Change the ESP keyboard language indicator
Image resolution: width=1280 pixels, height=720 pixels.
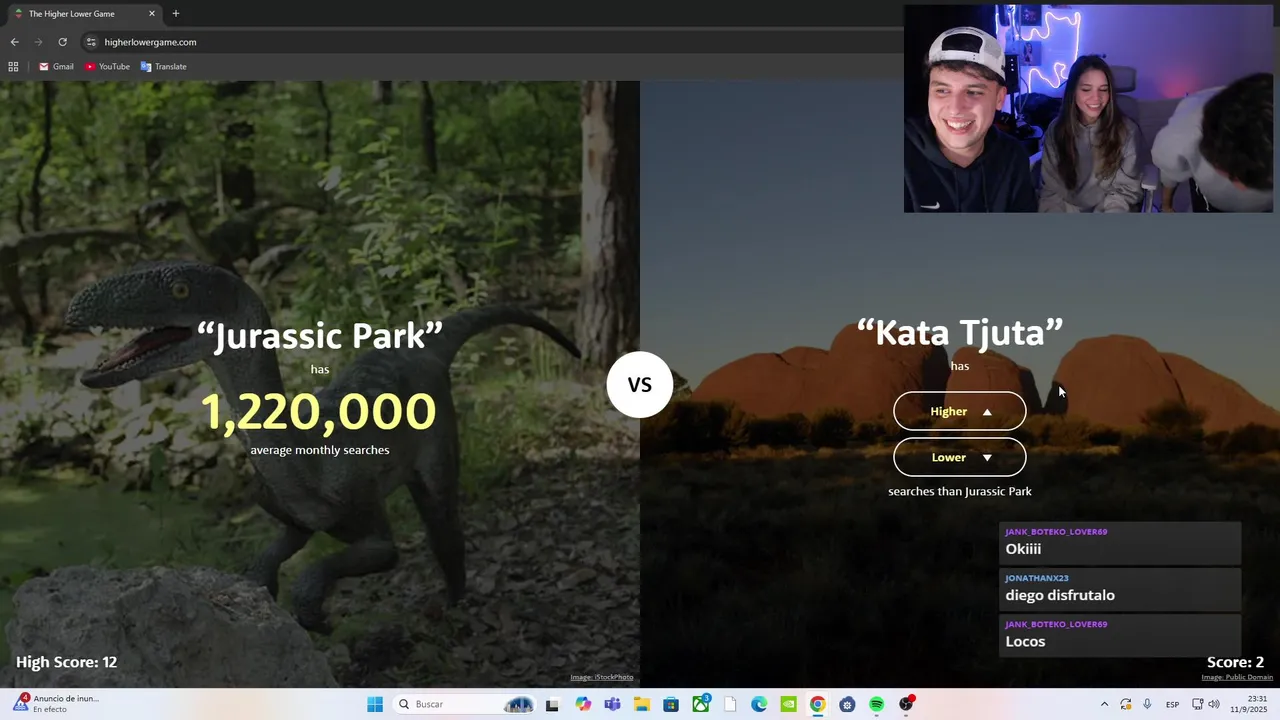[x=1172, y=704]
